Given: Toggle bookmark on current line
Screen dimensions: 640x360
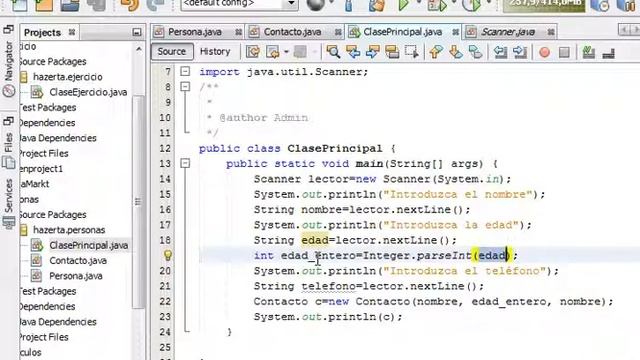Looking at the screenshot, I should 476,52.
